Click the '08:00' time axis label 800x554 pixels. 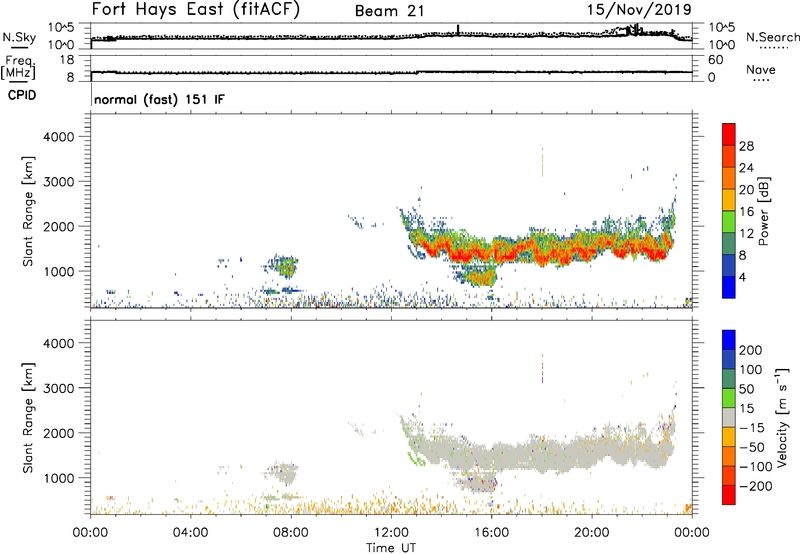click(291, 533)
